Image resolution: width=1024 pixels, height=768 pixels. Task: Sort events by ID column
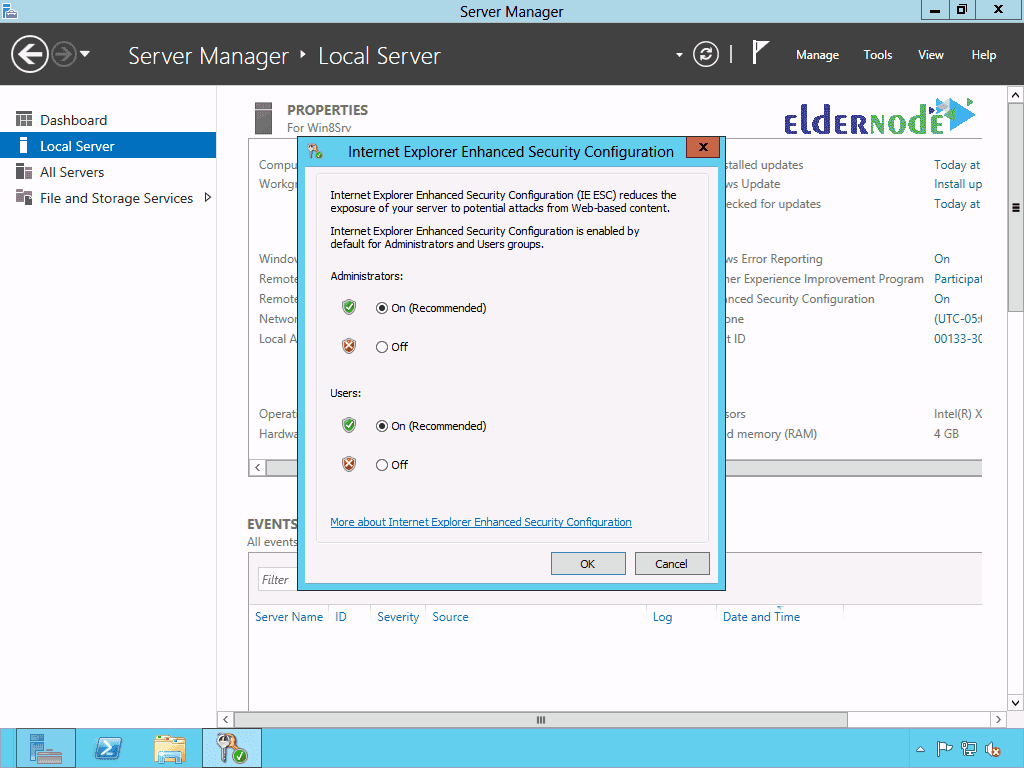[x=340, y=616]
